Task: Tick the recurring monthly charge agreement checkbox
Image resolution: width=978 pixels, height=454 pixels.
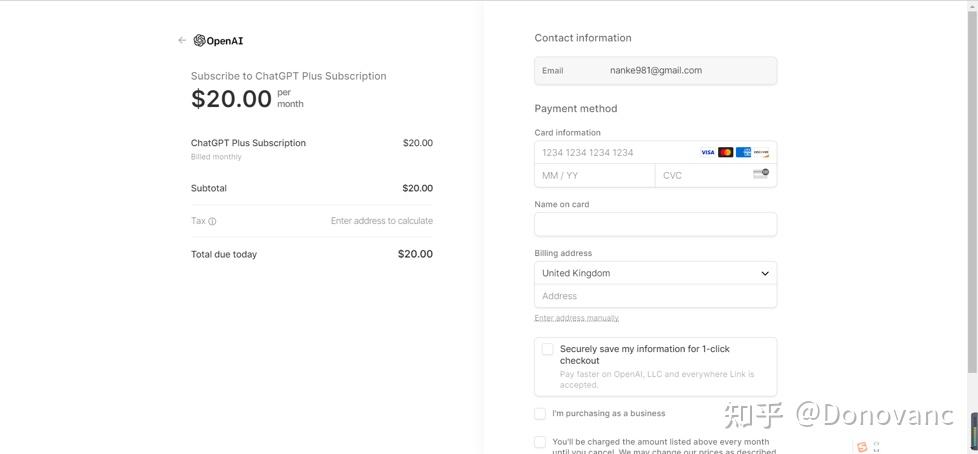Action: click(540, 442)
